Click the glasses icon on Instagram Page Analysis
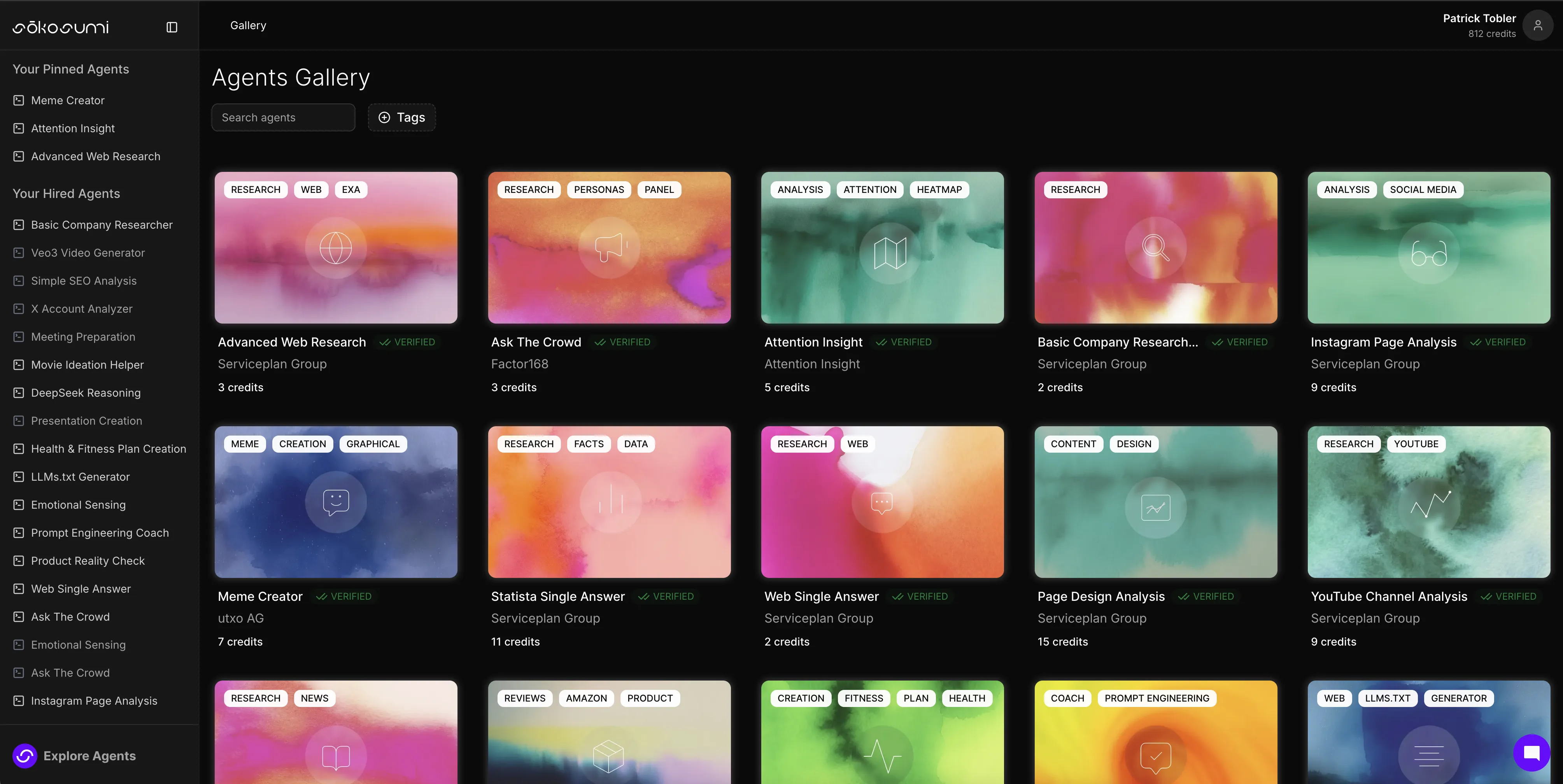 (x=1428, y=252)
